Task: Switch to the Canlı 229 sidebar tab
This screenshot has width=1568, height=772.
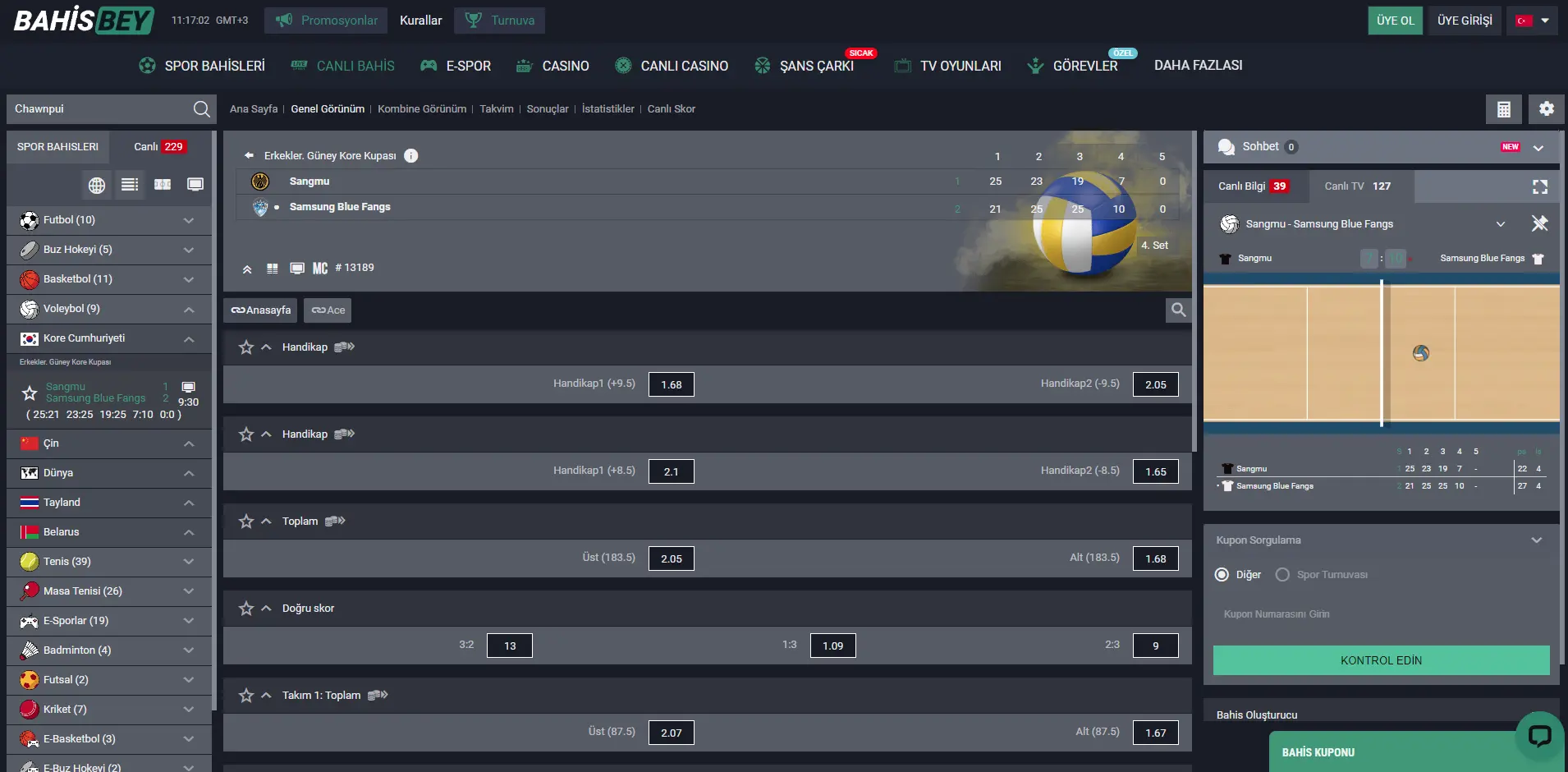Action: click(x=160, y=147)
